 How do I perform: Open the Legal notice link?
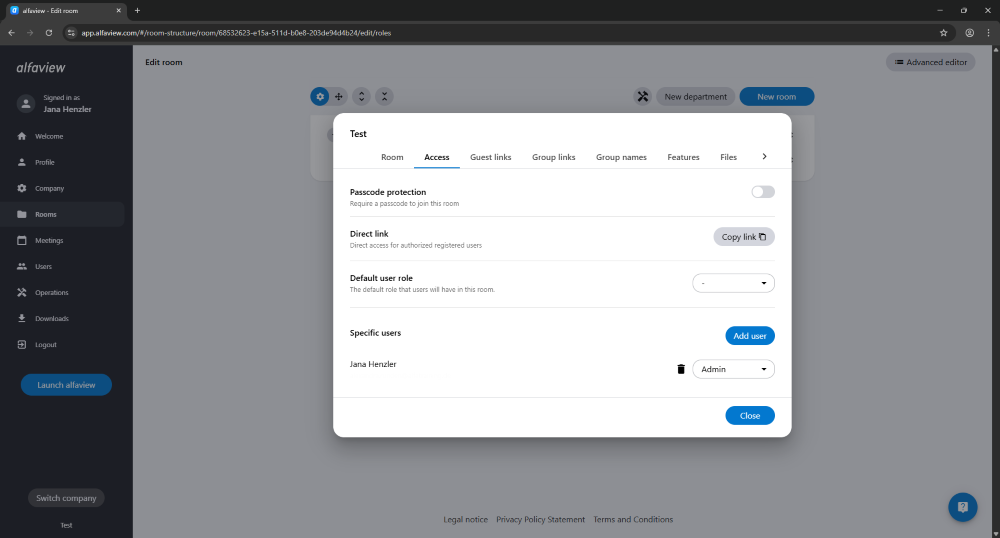point(466,520)
